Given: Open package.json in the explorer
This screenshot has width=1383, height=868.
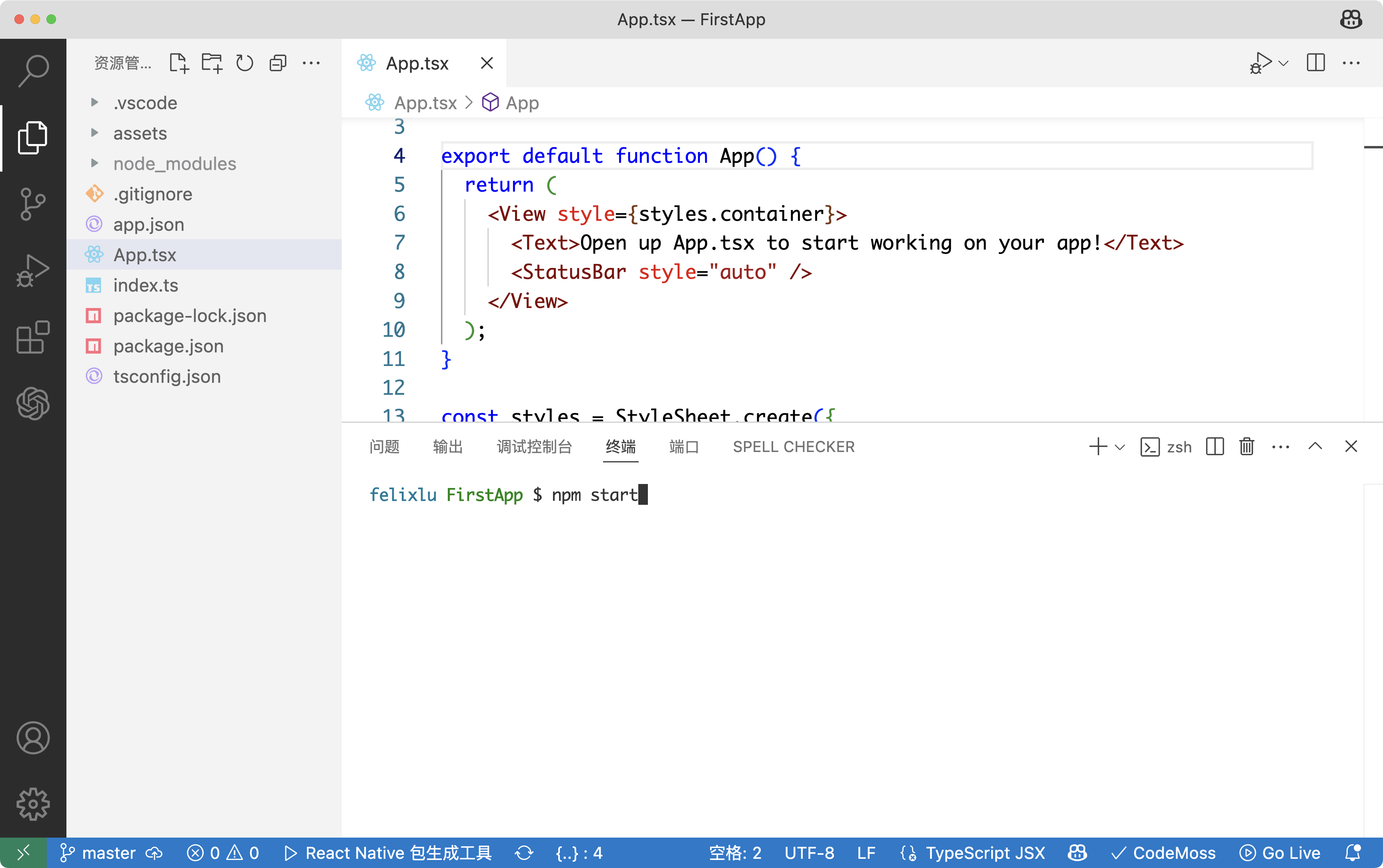Looking at the screenshot, I should (x=168, y=346).
